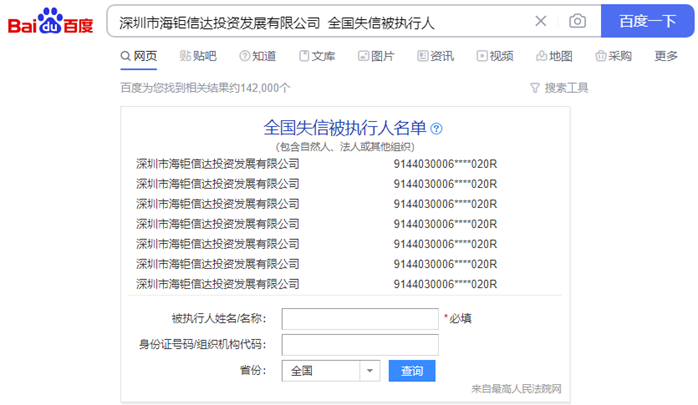The image size is (698, 405).
Task: Select the 网页 tab
Action: pos(139,56)
